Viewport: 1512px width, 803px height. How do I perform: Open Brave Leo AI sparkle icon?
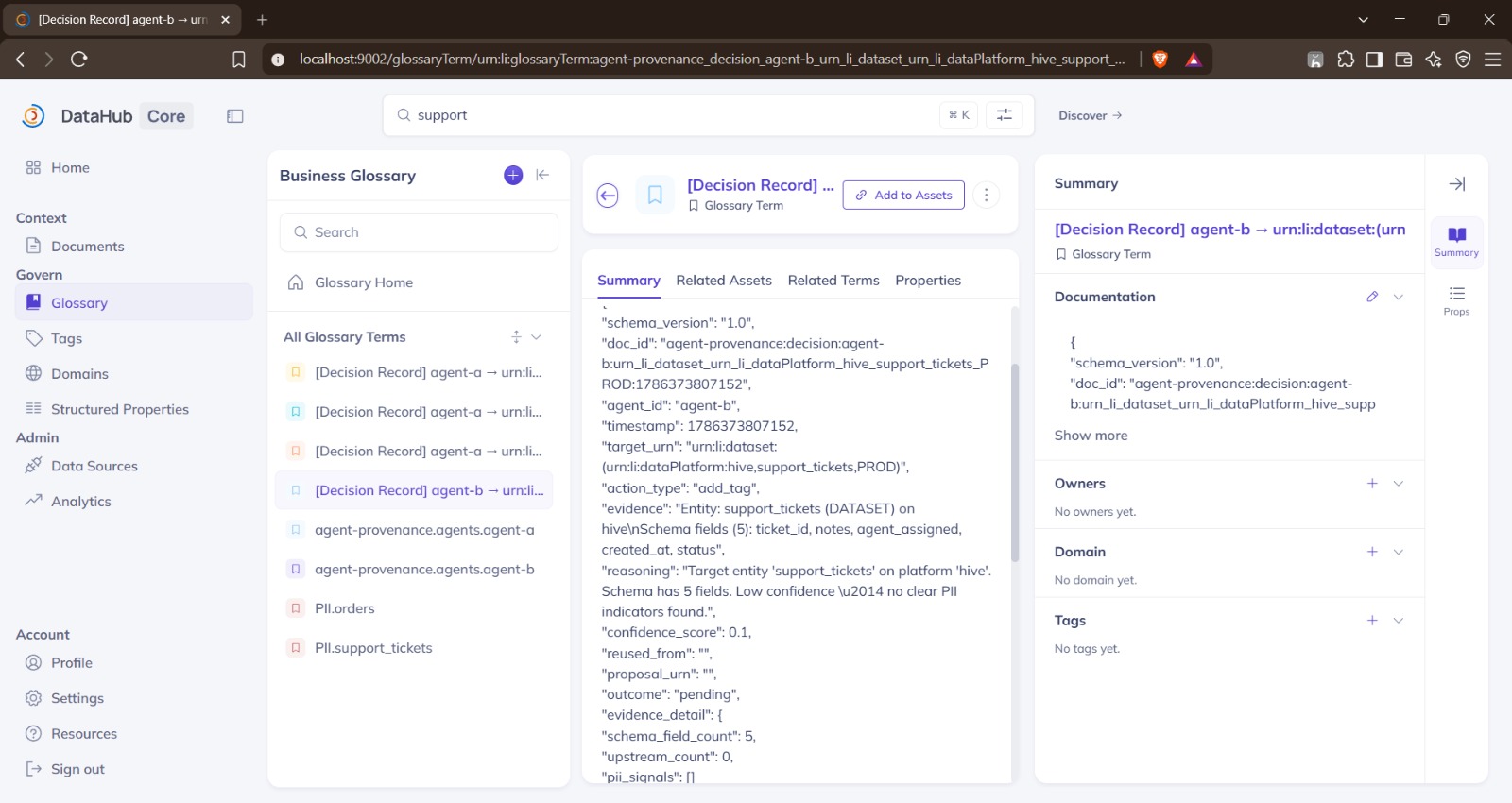click(1434, 60)
